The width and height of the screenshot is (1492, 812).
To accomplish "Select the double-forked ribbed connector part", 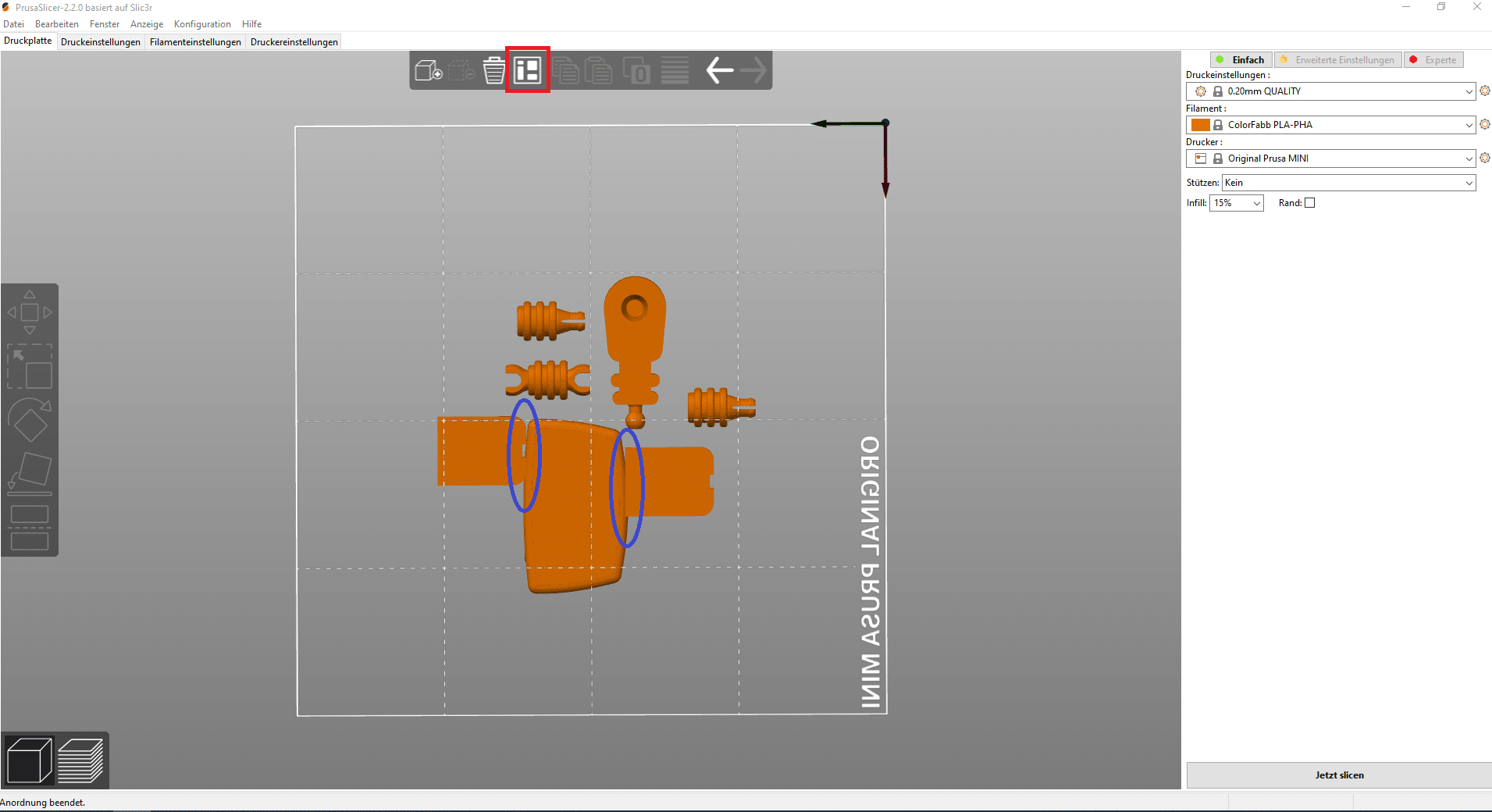I will pyautogui.click(x=547, y=380).
